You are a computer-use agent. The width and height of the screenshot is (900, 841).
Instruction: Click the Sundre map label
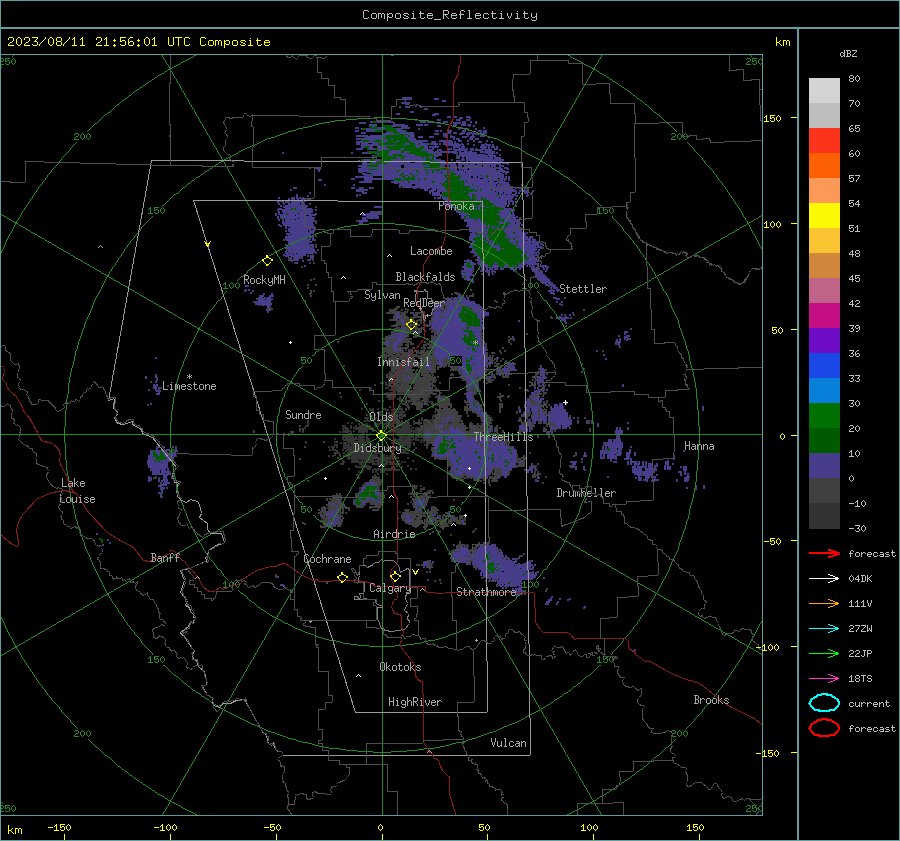[303, 414]
